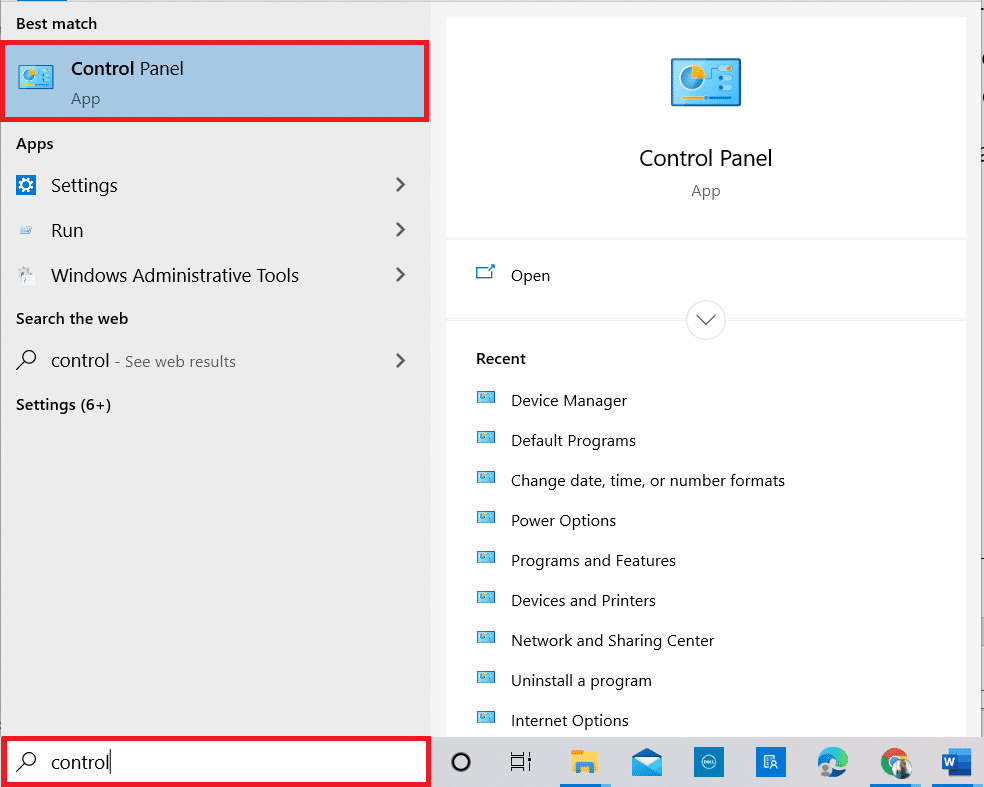Click the icon beside Change date, time formats

coord(486,477)
